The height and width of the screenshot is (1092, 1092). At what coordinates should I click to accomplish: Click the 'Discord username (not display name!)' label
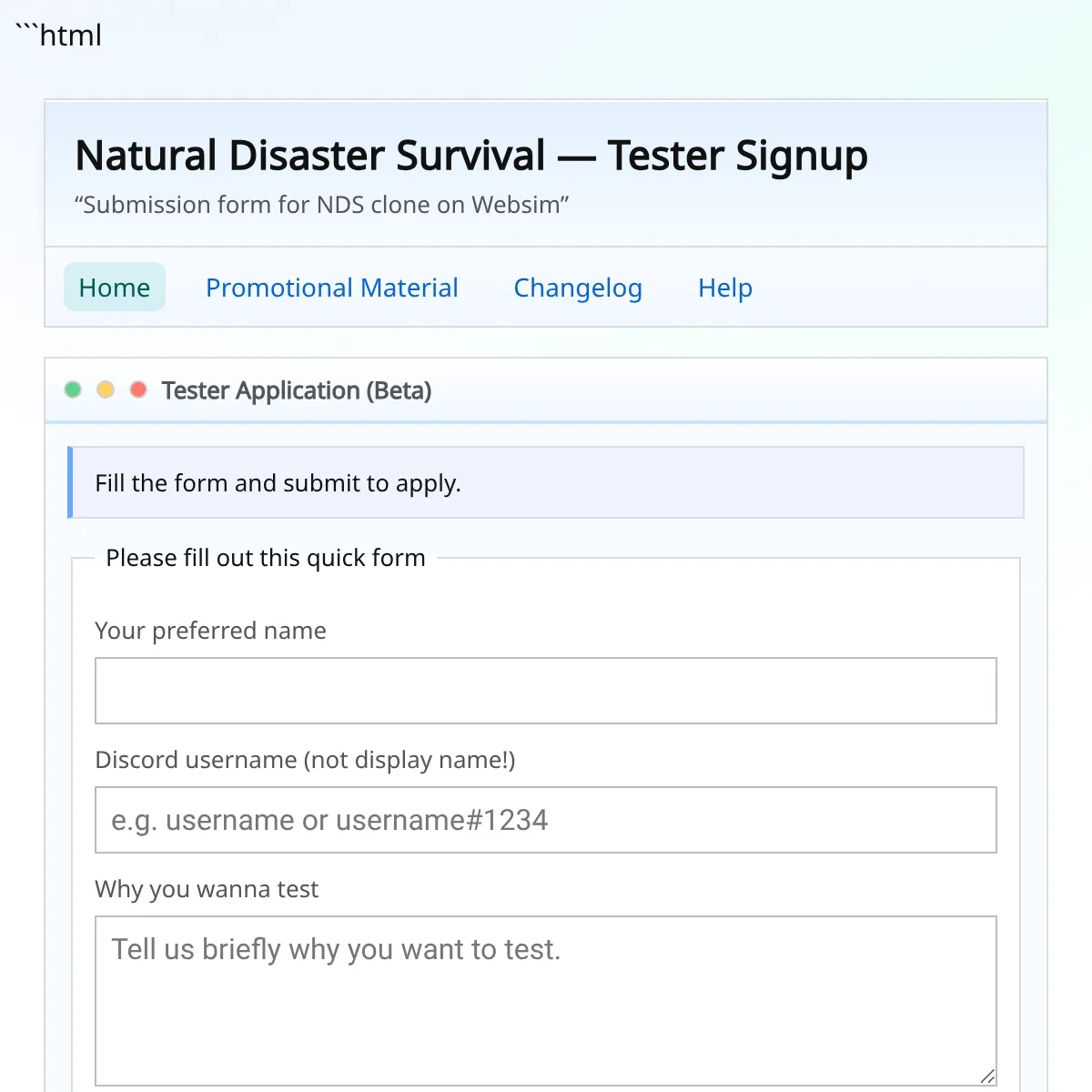click(305, 760)
